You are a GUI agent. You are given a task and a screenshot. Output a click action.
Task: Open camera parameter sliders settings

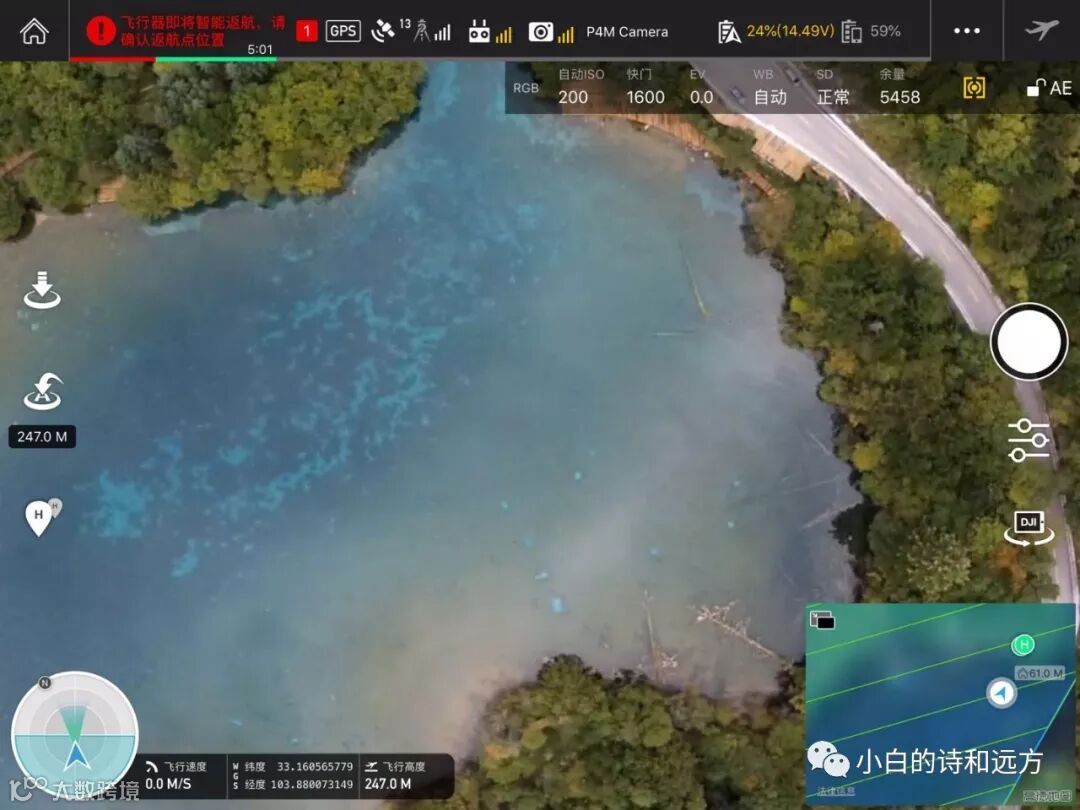click(x=1028, y=440)
